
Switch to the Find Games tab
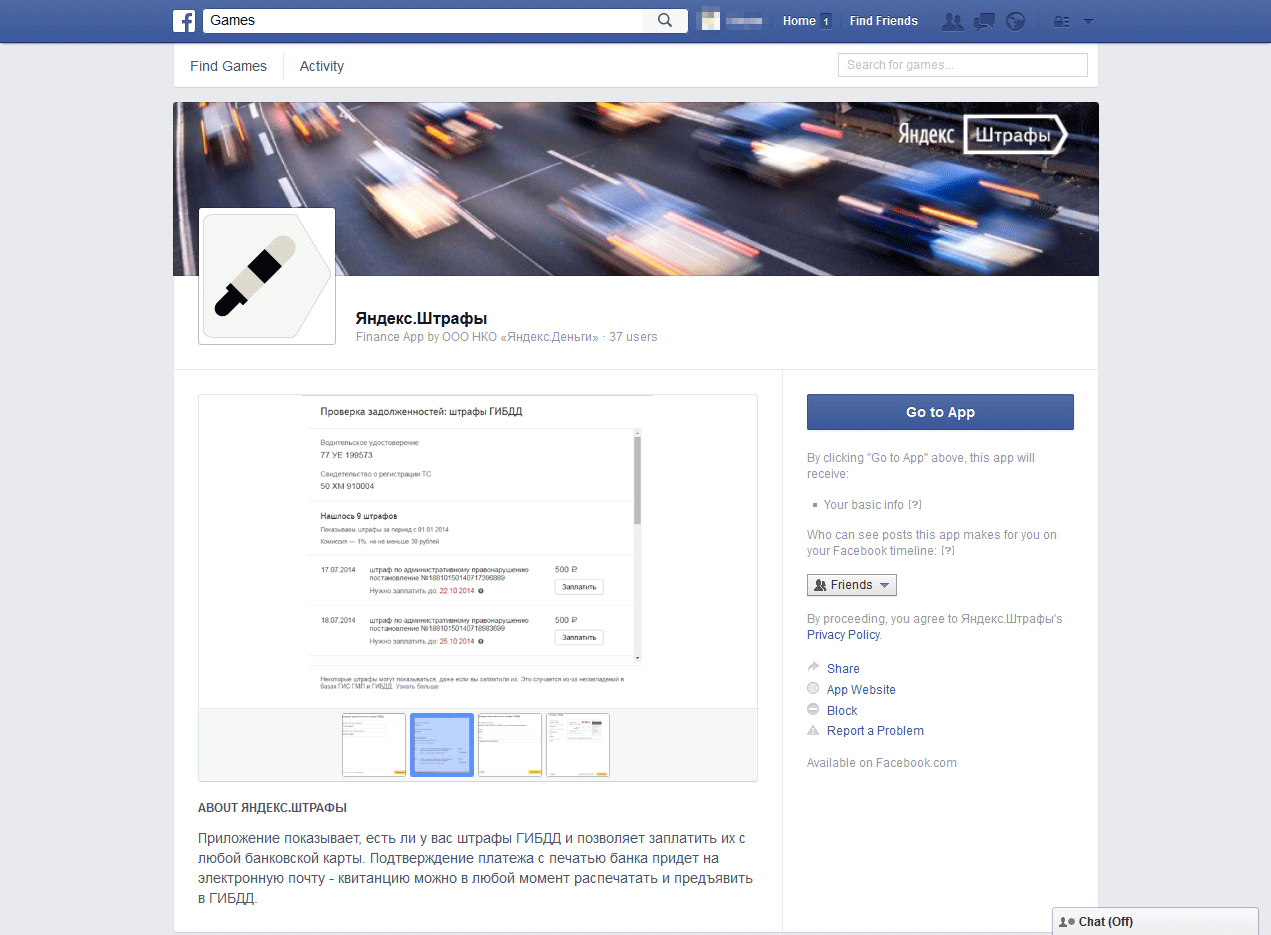(229, 66)
